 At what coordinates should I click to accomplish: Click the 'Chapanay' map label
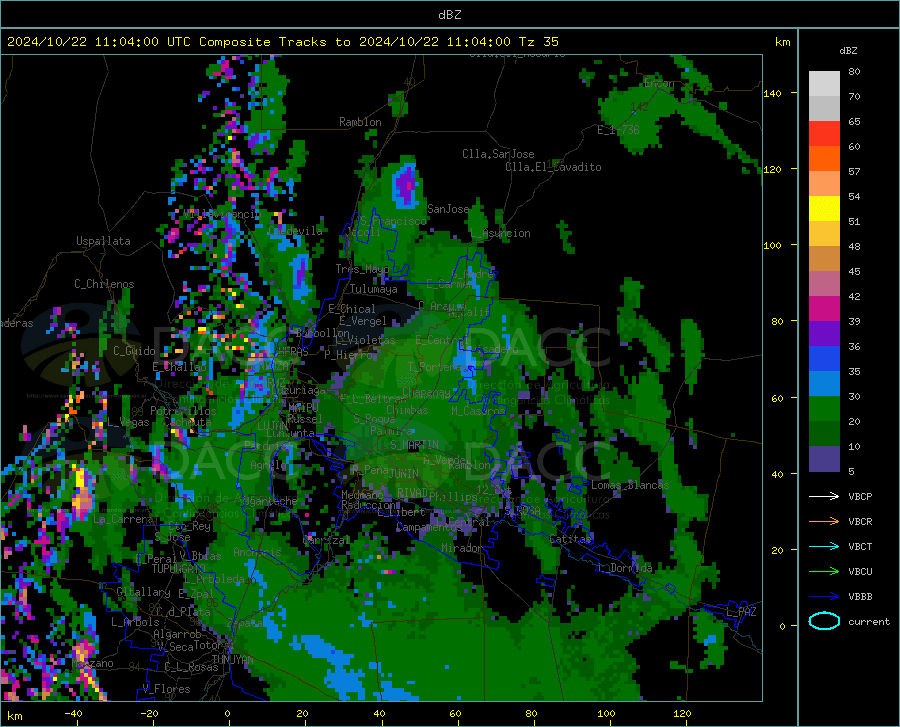426,393
